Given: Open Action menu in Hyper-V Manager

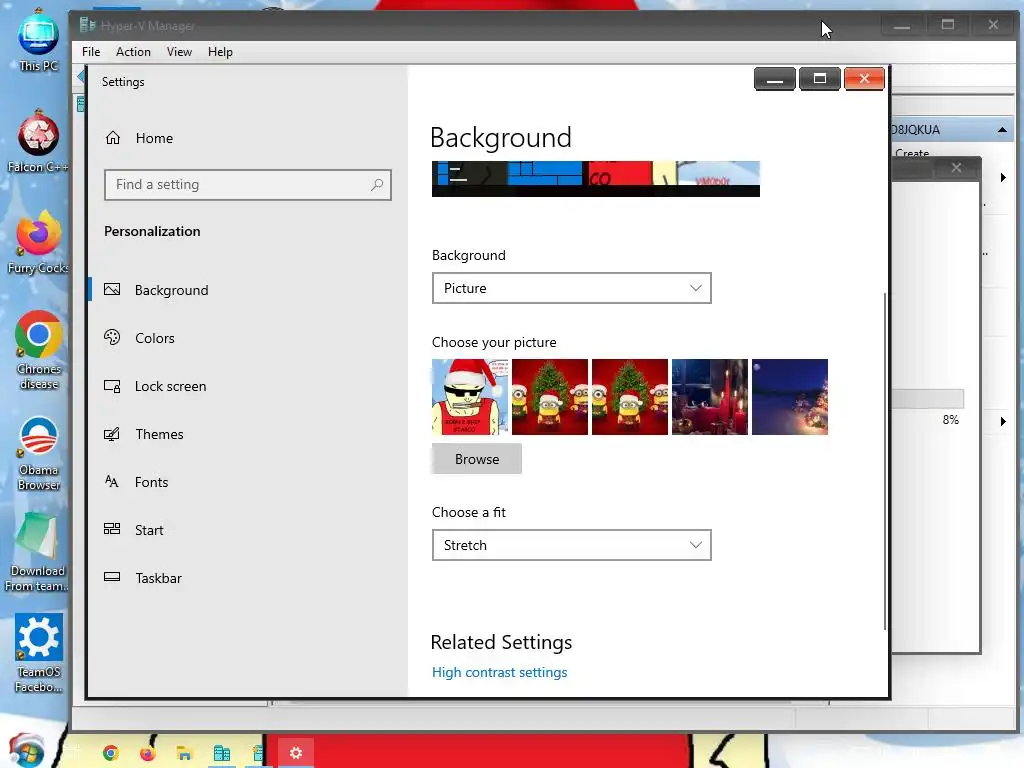Looking at the screenshot, I should tap(133, 52).
